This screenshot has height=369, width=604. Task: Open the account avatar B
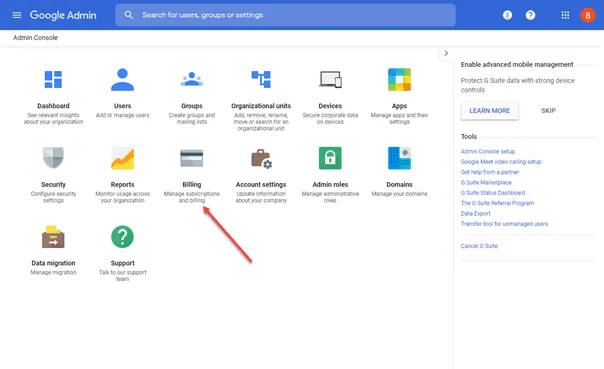[588, 15]
